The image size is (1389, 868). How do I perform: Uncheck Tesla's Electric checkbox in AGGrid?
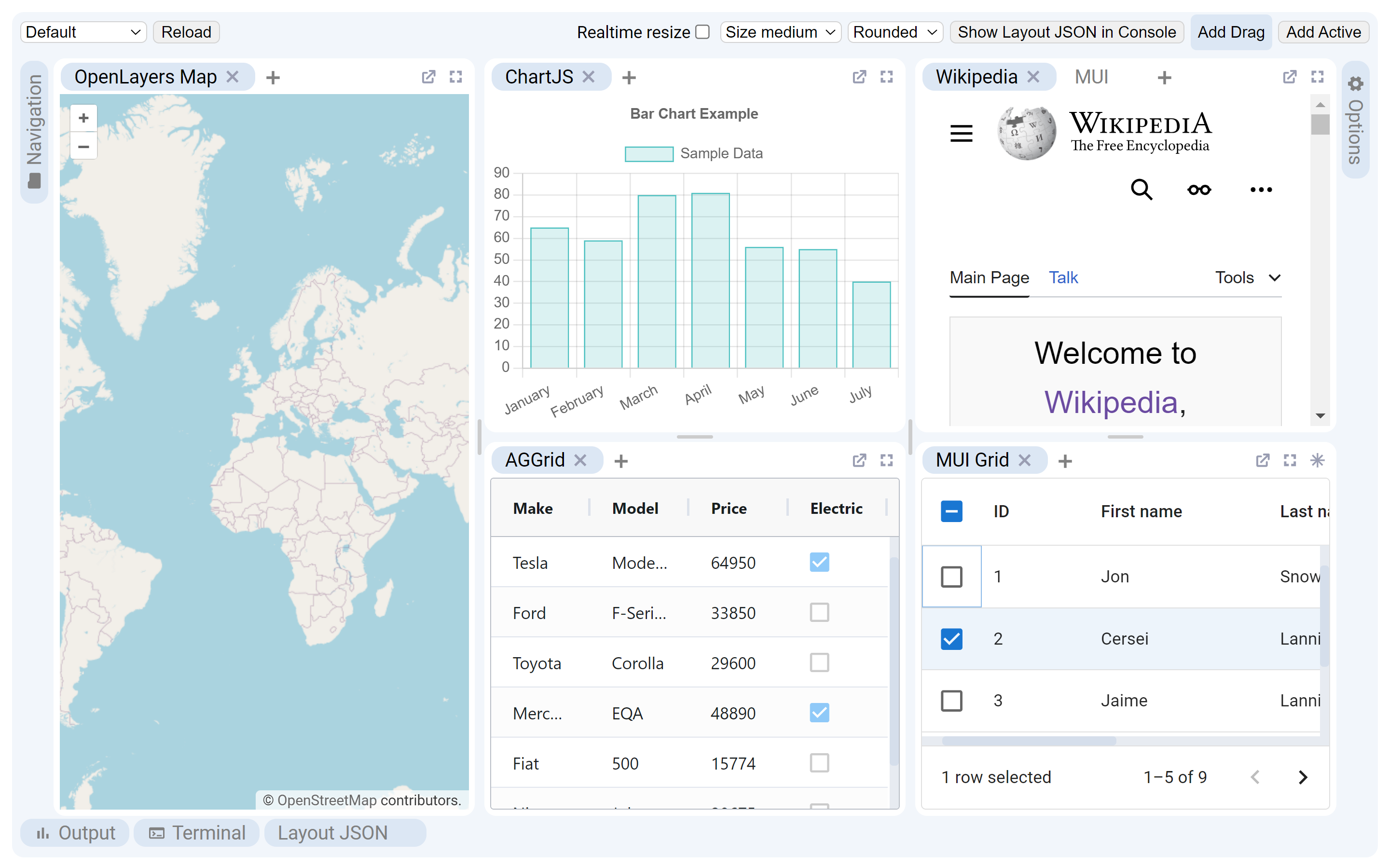(x=819, y=563)
